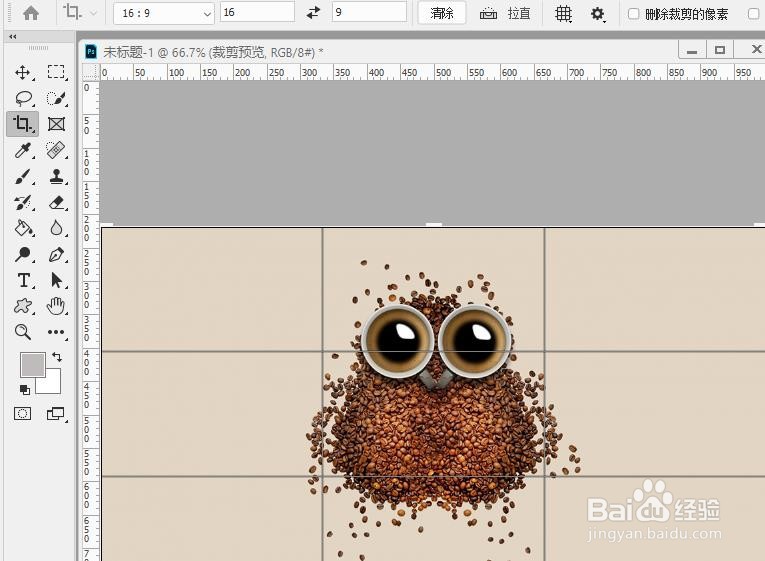Open the Edit Toolbar three-dots menu

click(x=56, y=332)
